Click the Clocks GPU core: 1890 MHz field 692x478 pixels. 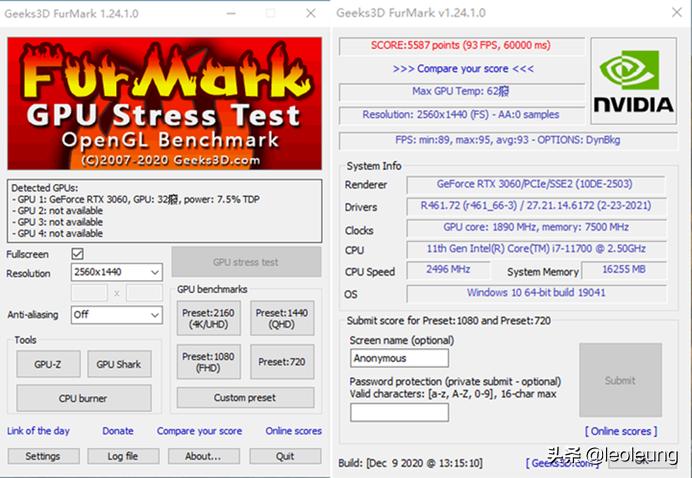(535, 228)
